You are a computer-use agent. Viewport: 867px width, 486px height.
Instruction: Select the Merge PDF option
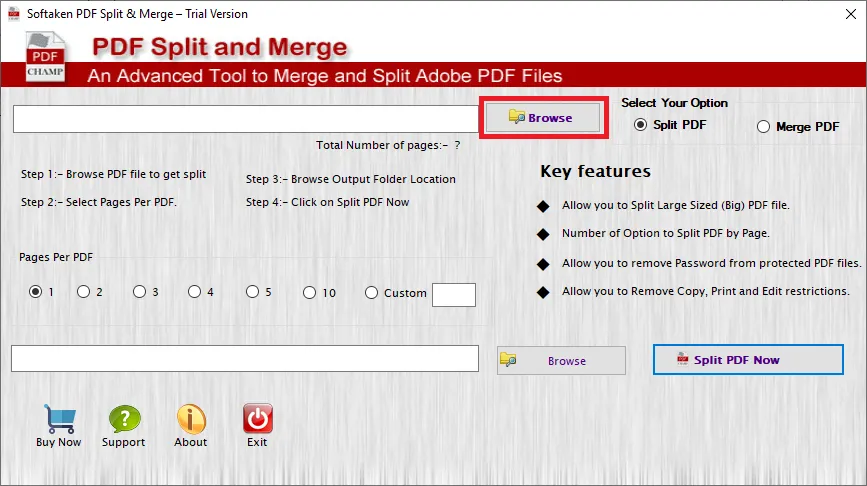763,127
